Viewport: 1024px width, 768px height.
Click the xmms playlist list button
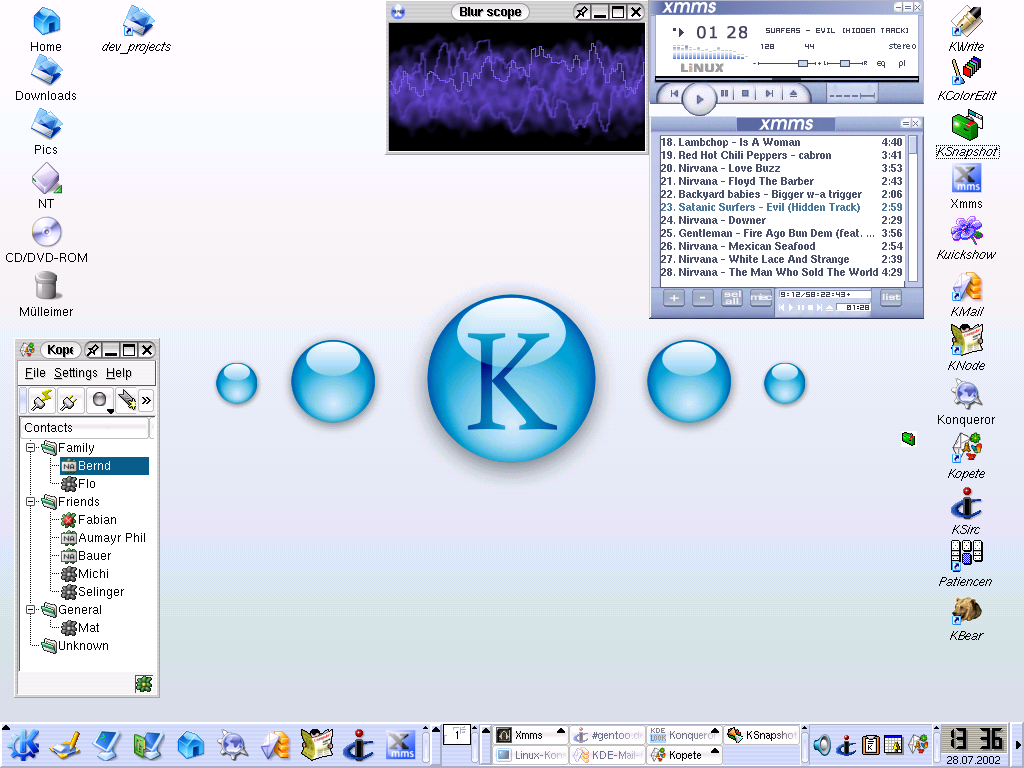[891, 298]
